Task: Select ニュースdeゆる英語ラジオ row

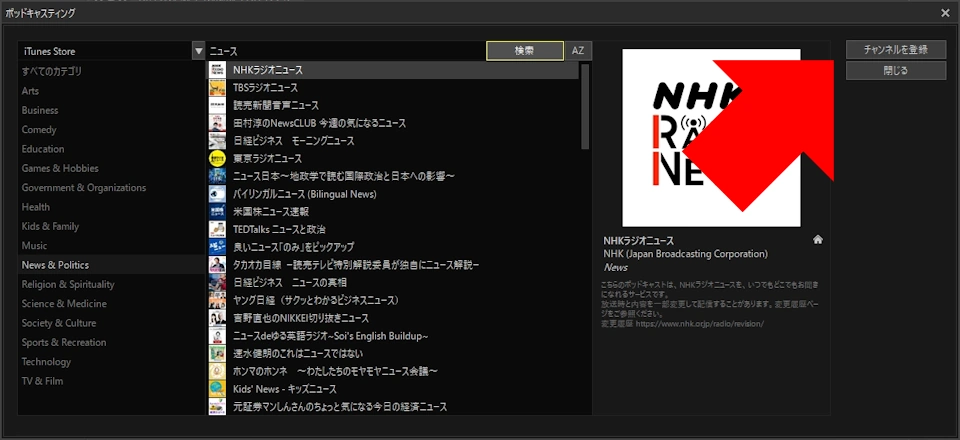Action: [394, 336]
